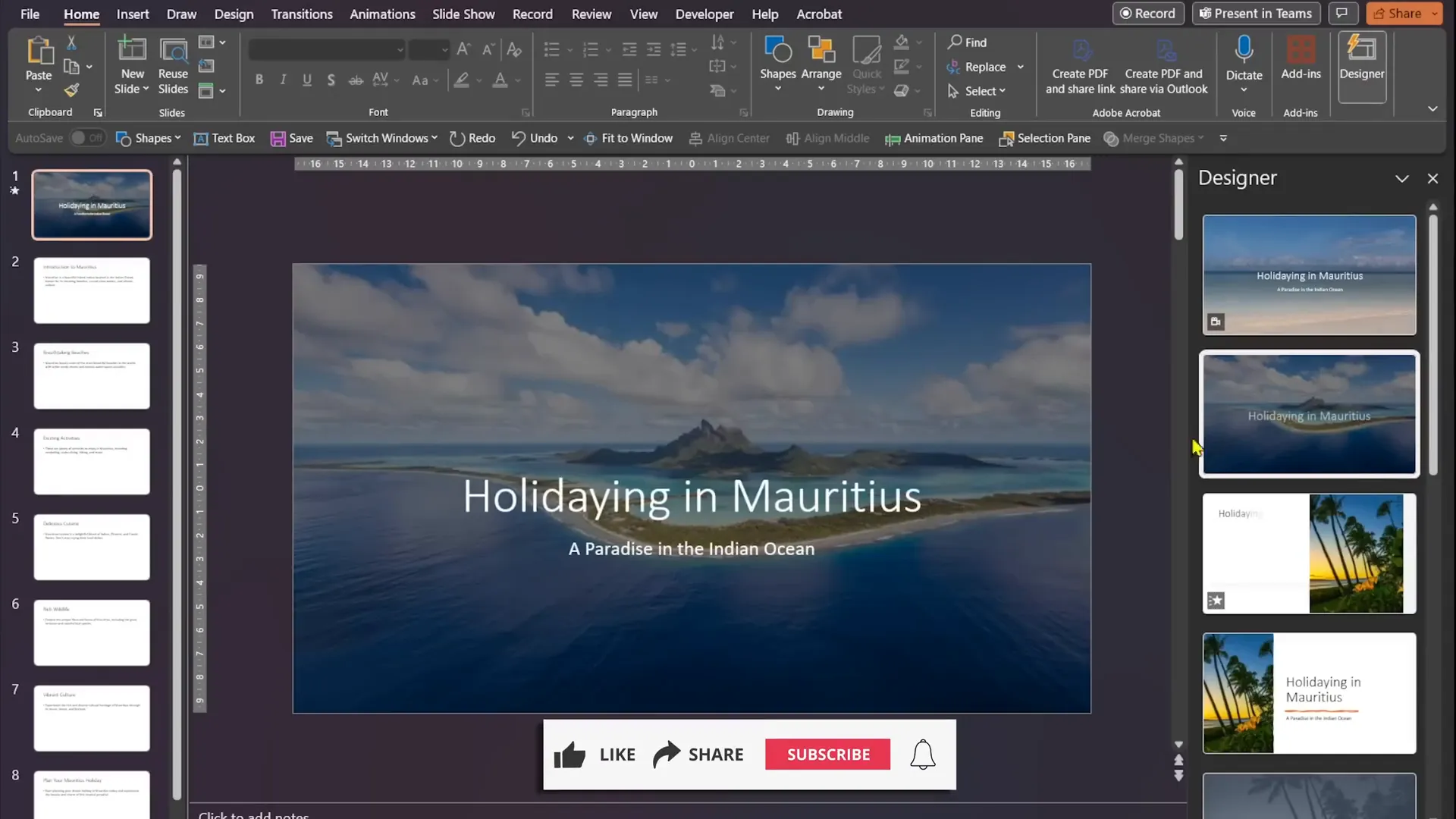Screen dimensions: 1456x819
Task: Open the Font Color swatch
Action: (500, 80)
